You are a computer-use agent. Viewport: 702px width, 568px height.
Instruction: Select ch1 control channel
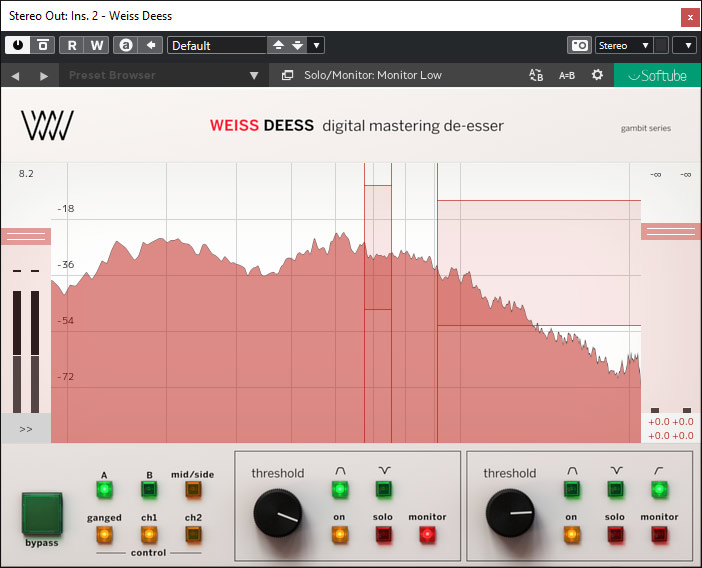click(x=148, y=534)
